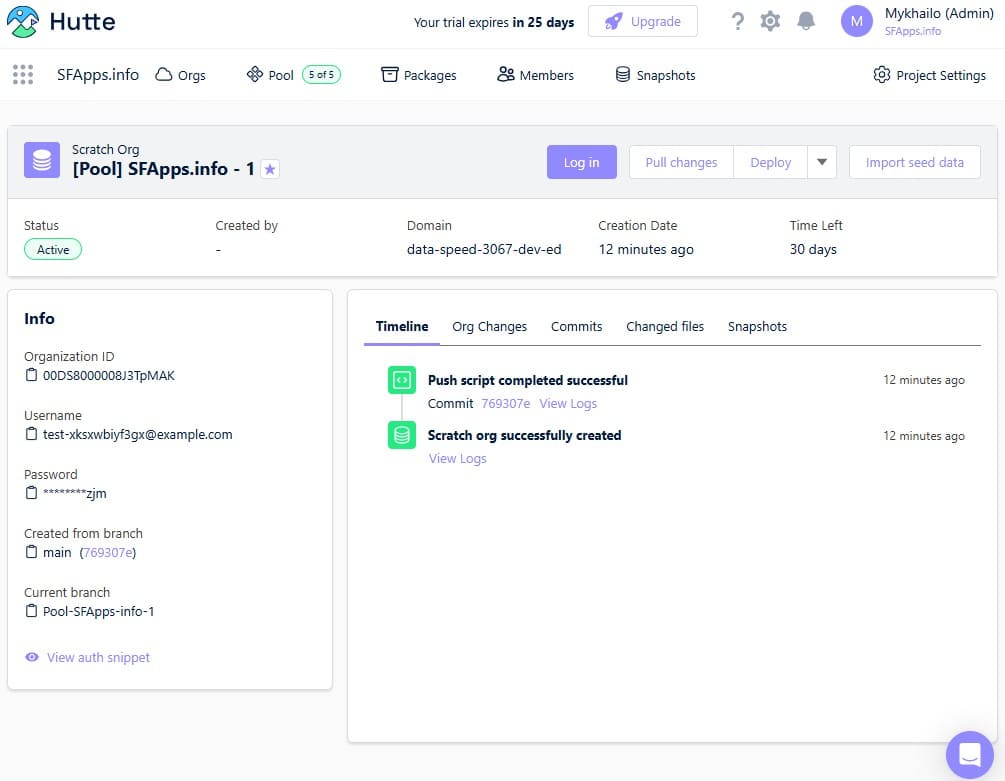The height and width of the screenshot is (781, 1005).
Task: Open View Logs for push script
Action: (568, 403)
